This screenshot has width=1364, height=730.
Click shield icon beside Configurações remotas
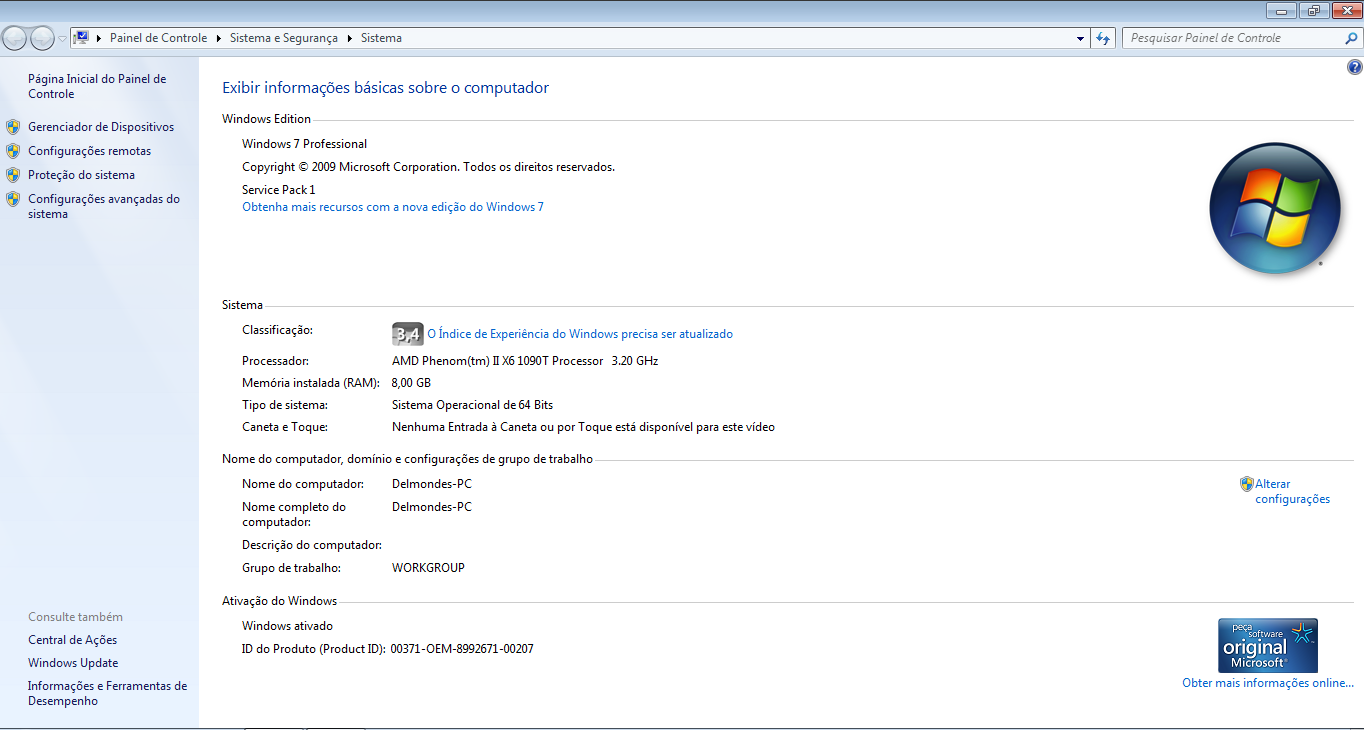point(13,151)
